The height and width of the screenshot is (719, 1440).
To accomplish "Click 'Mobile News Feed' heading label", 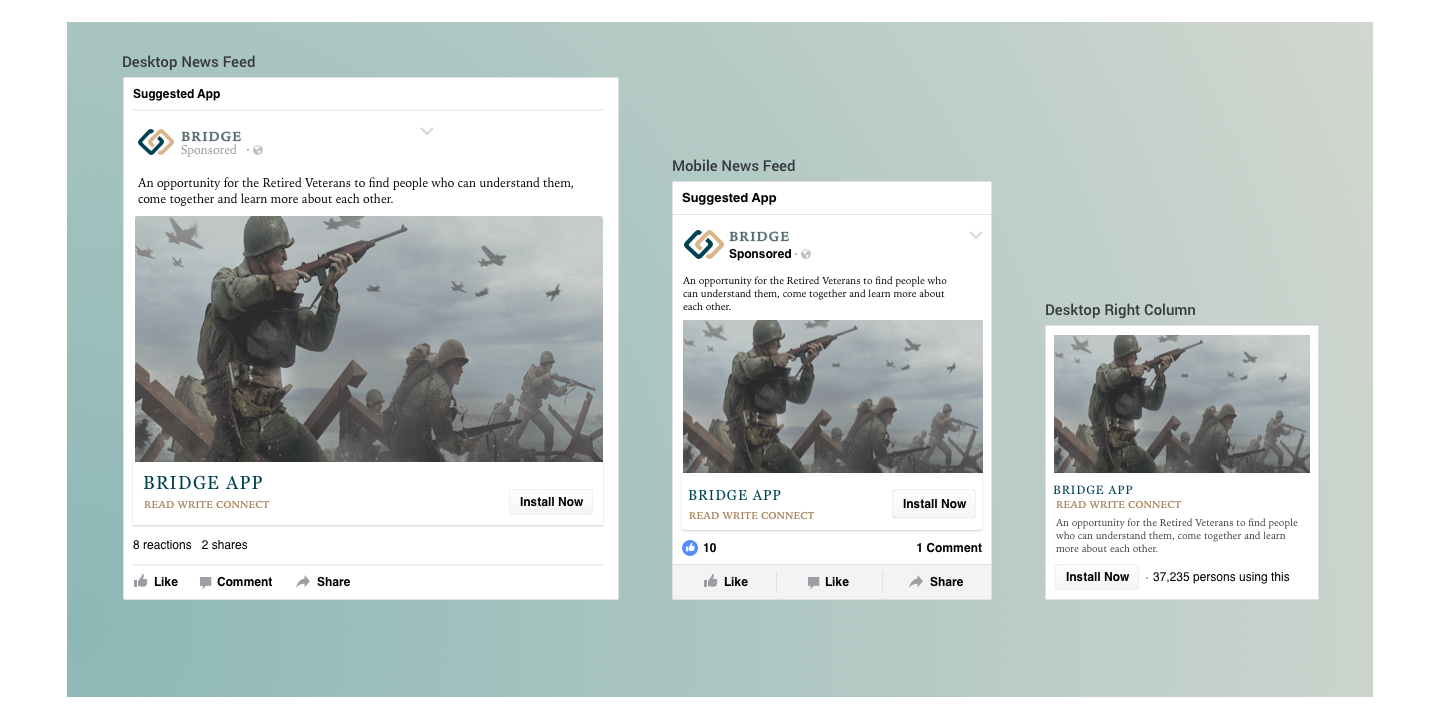I will tap(734, 166).
